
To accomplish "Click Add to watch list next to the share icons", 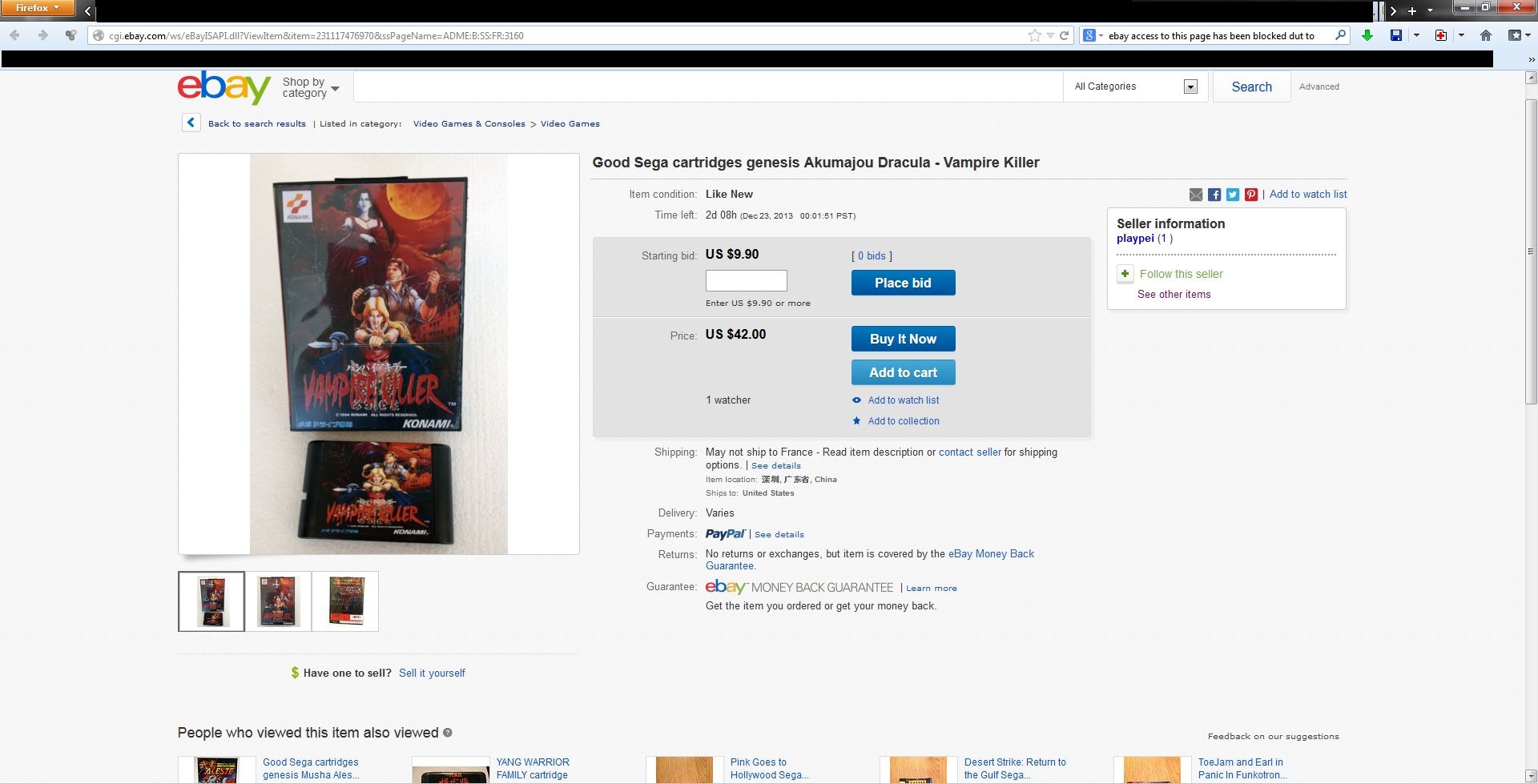I will coord(1308,194).
